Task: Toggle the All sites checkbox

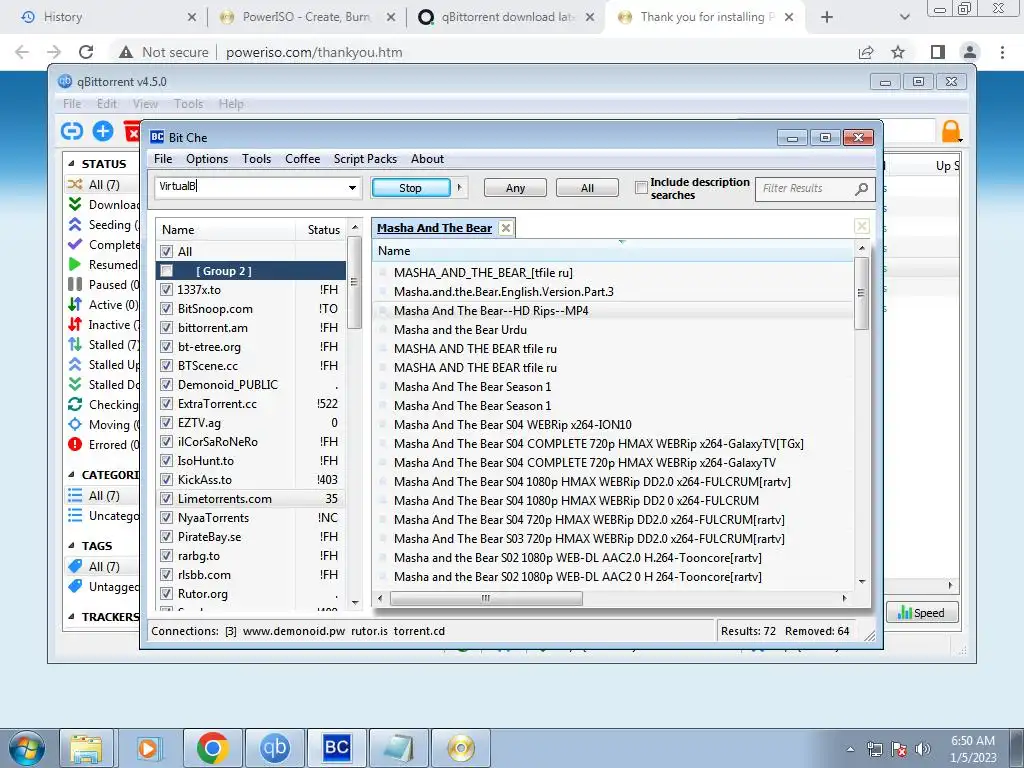Action: pos(167,251)
